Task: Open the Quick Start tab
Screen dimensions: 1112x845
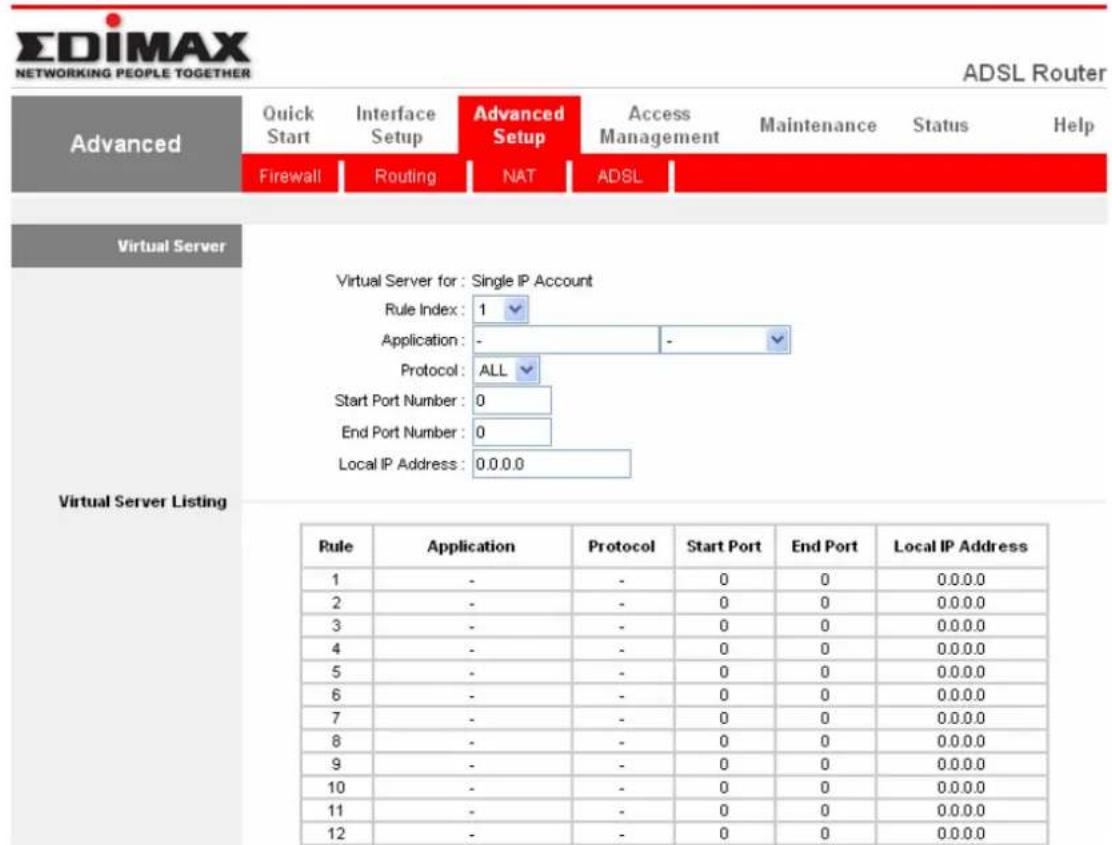Action: pos(289,125)
